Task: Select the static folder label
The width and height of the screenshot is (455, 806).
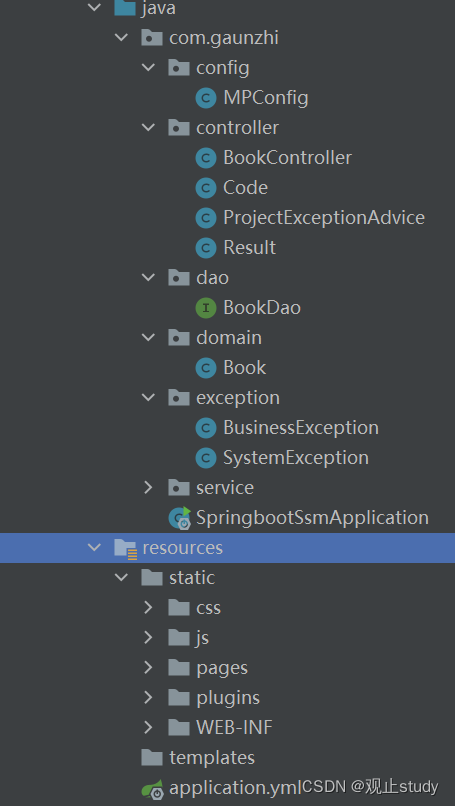Action: pos(192,578)
